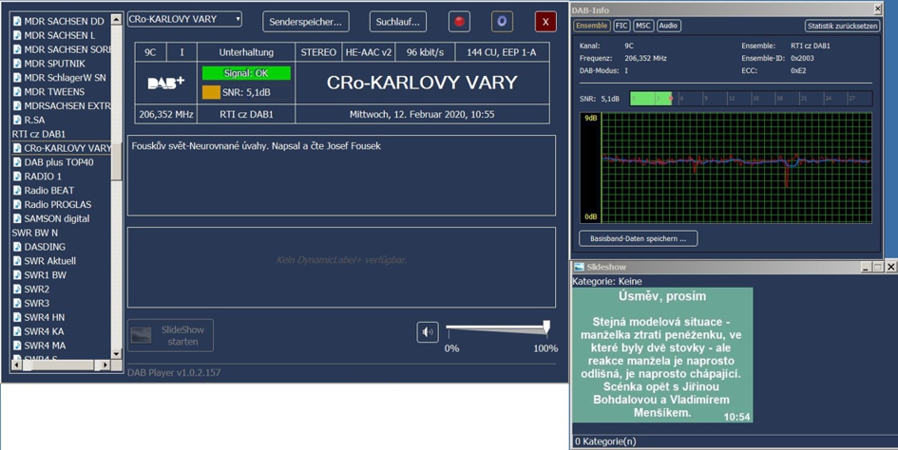
Task: Click the icon beside DAB plus TOP40
Action: point(17,162)
